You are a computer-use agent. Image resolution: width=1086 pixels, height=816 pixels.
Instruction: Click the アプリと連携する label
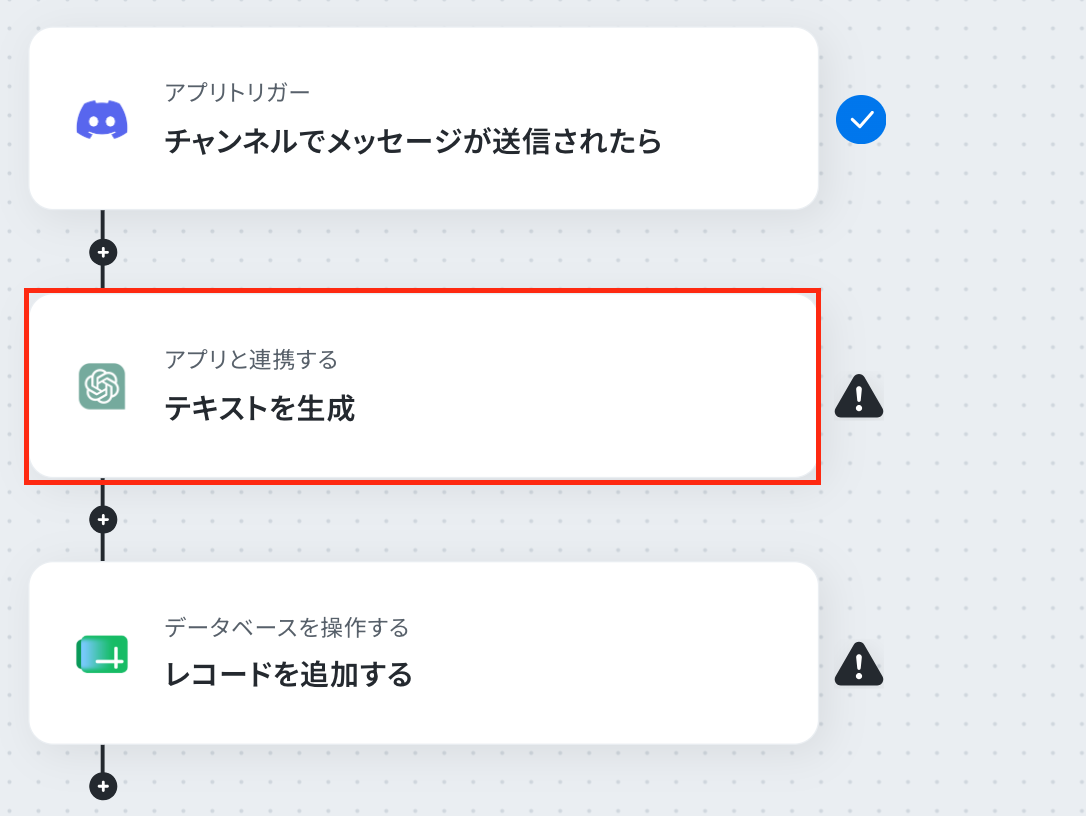click(x=251, y=360)
